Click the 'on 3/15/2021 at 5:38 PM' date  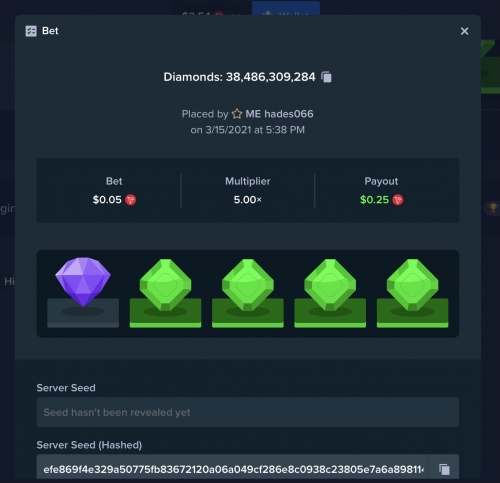tap(248, 130)
